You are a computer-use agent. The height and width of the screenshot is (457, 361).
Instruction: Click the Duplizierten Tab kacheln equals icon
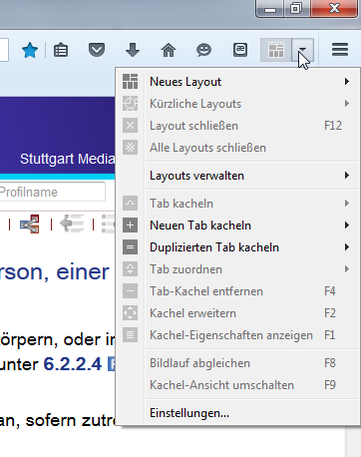[x=130, y=247]
